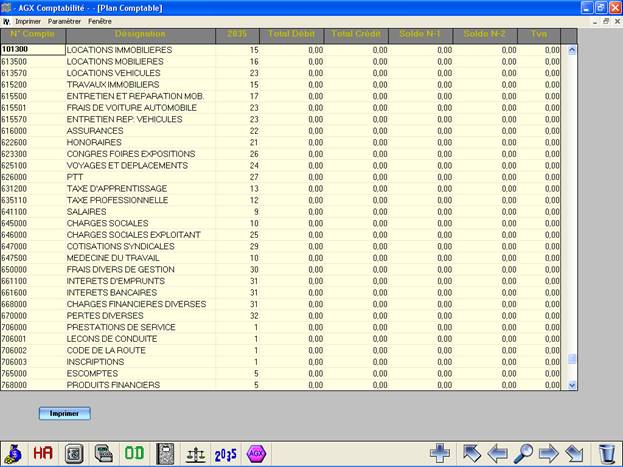
Task: Go to previous record with left arrow
Action: tap(497, 453)
